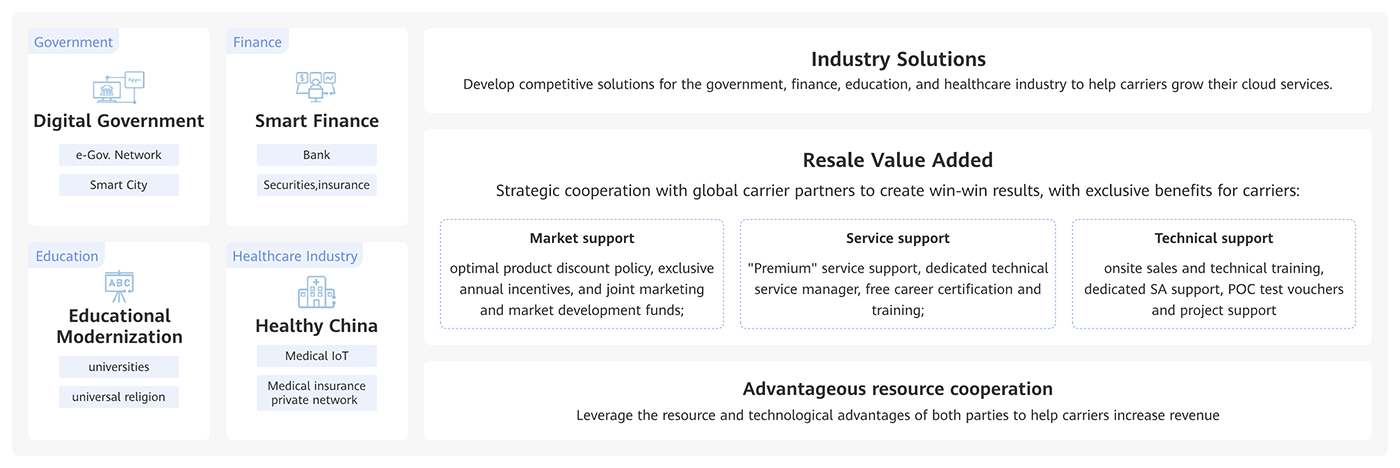Choose the Smart City tag

coord(119,185)
